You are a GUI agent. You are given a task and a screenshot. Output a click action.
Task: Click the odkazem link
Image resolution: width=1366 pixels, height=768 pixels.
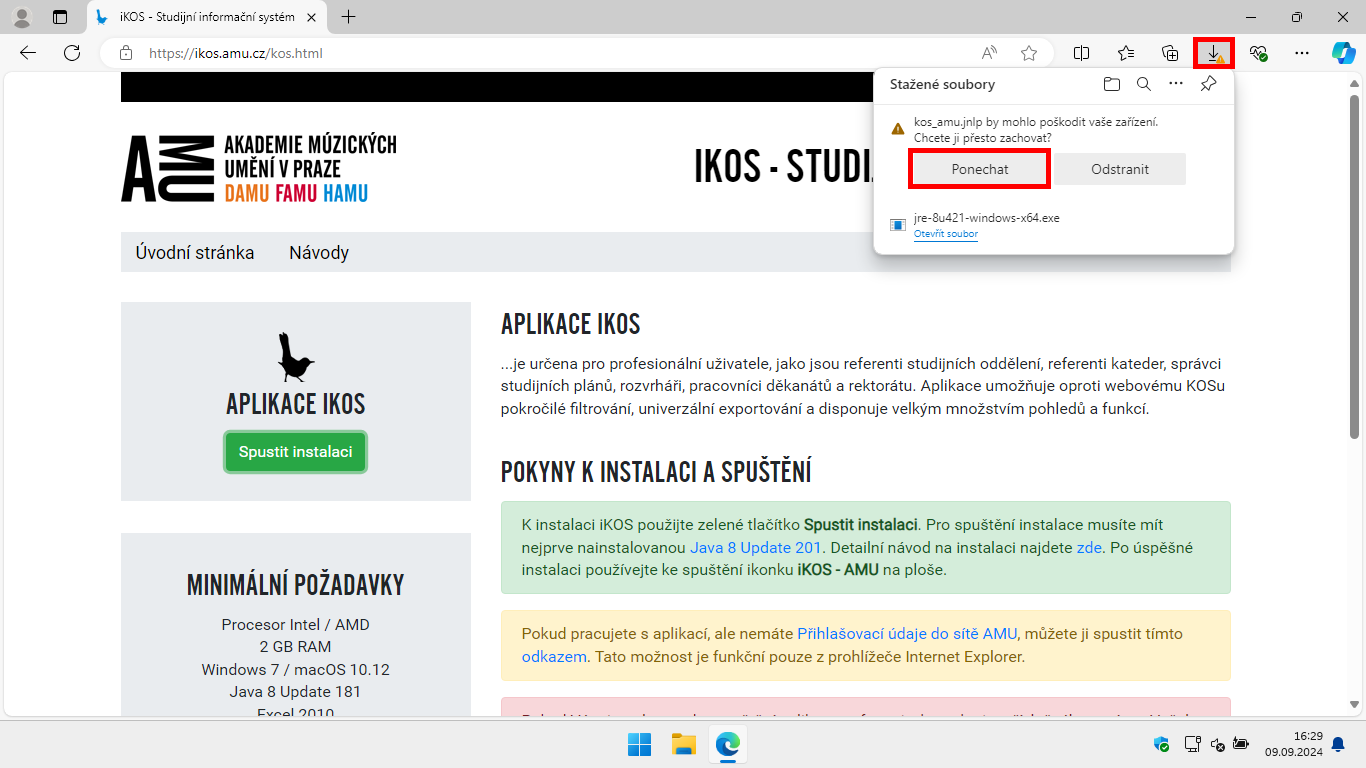pos(554,657)
